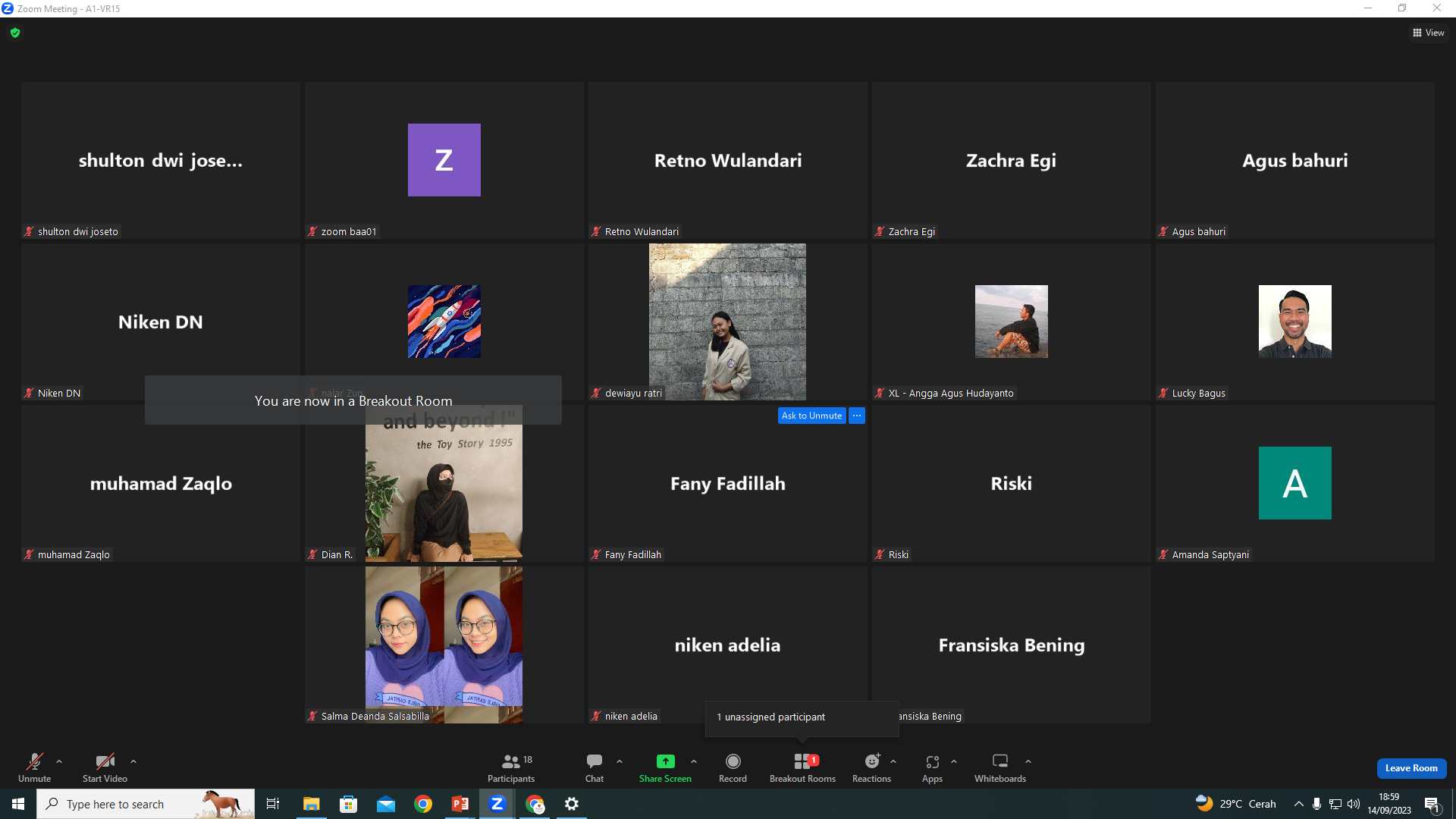
Task: Click the system tray microphone icon
Action: (1317, 804)
